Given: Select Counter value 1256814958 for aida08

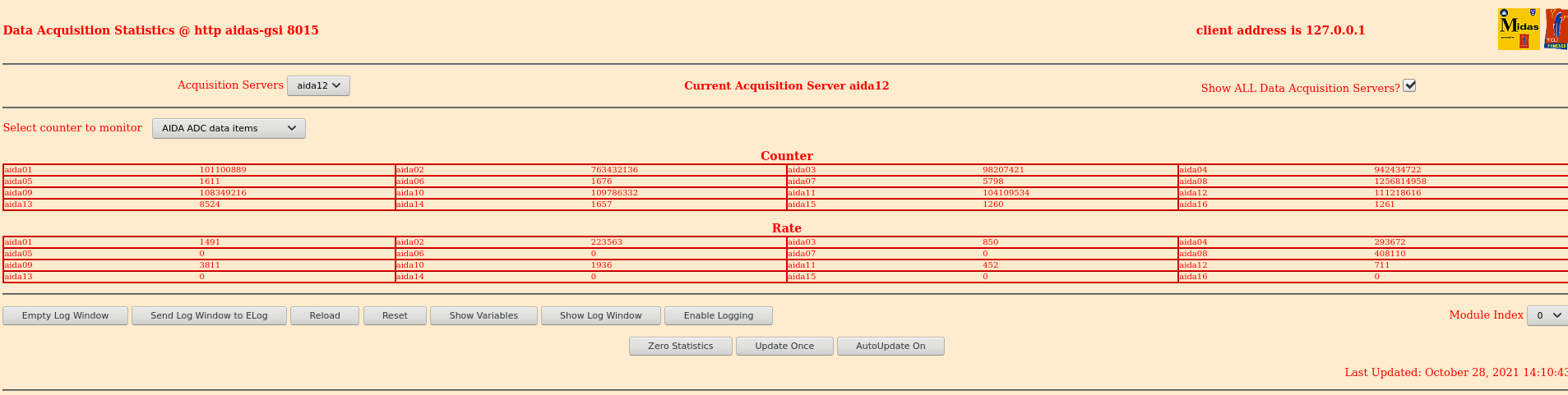Looking at the screenshot, I should pos(1400,181).
